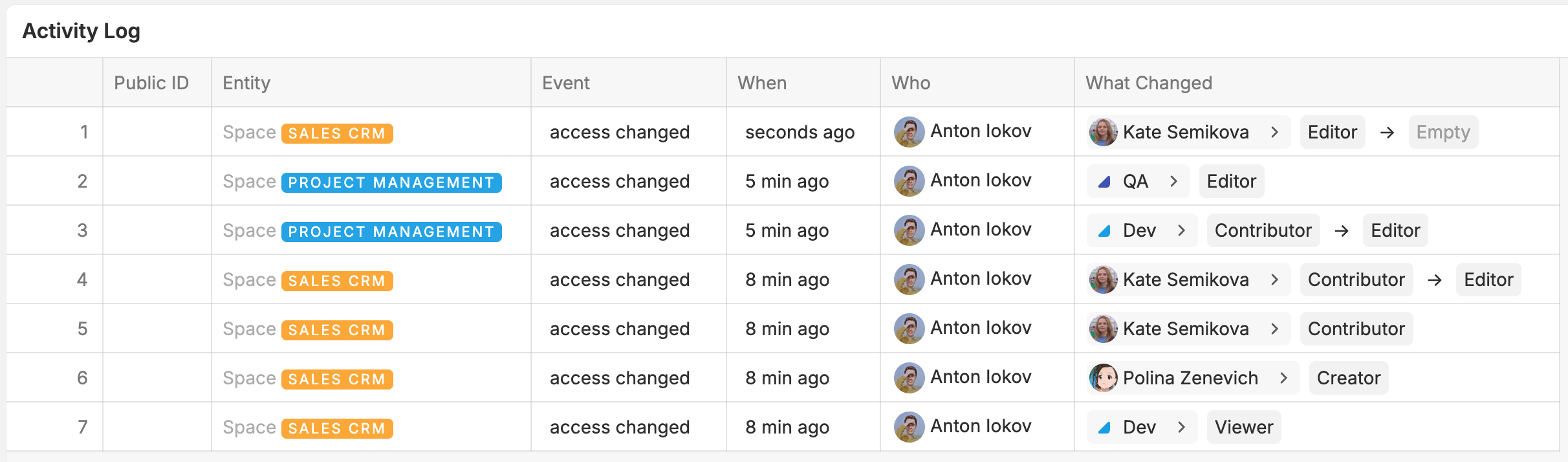Viewport: 1568px width, 462px height.
Task: Click the Creator role badge in row 6
Action: click(1349, 378)
